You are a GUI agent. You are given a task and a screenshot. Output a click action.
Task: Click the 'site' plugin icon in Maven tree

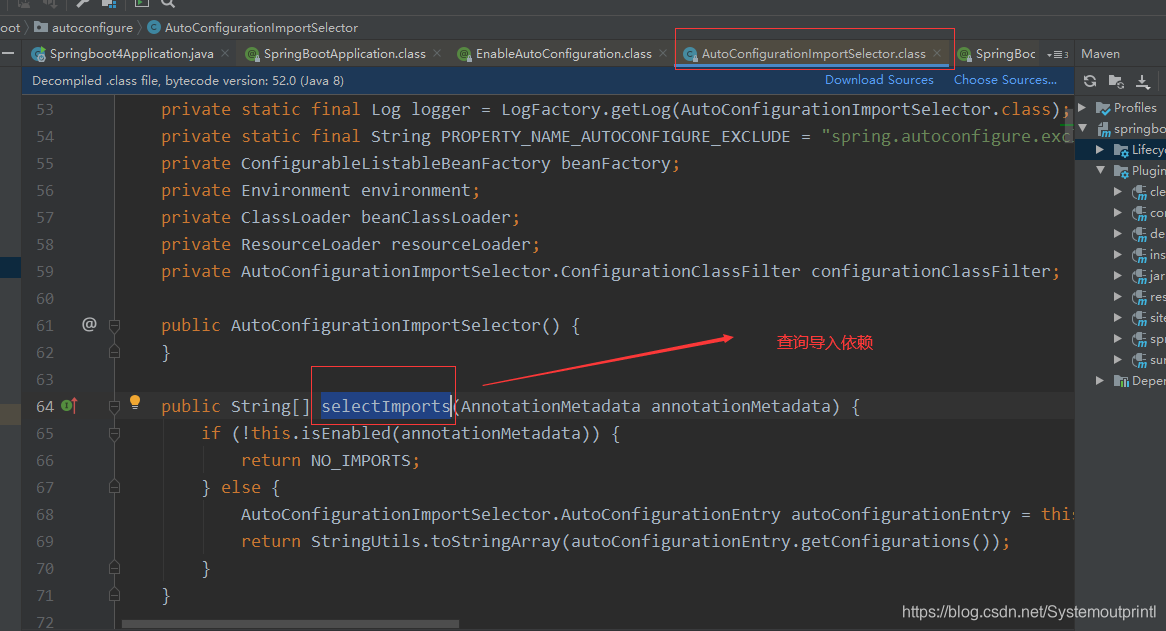click(x=1139, y=318)
